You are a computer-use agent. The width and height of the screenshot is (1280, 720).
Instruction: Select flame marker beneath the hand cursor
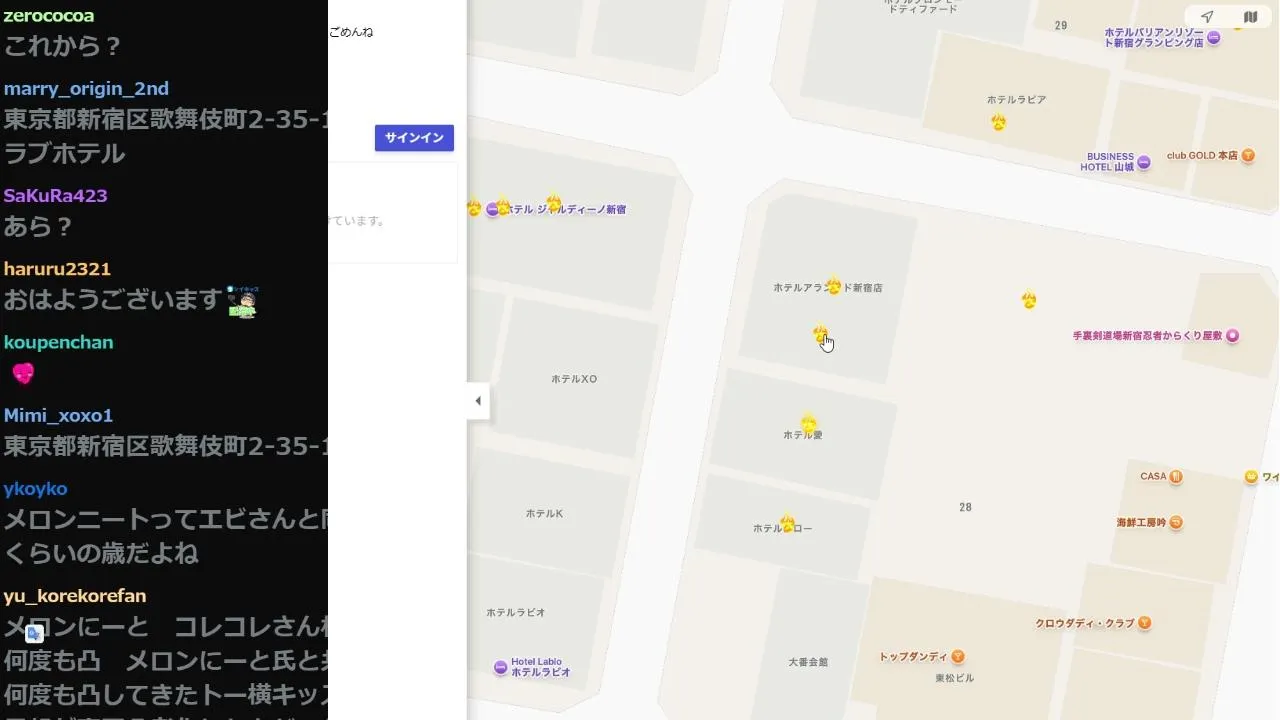pos(820,333)
